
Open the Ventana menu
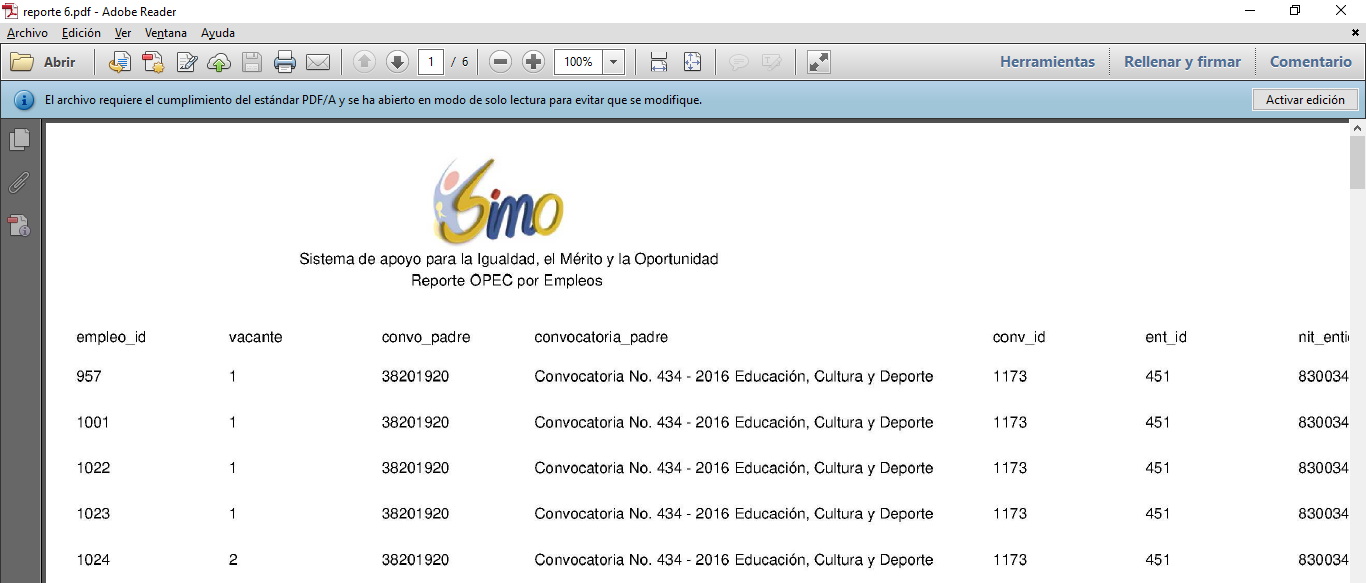coord(165,33)
